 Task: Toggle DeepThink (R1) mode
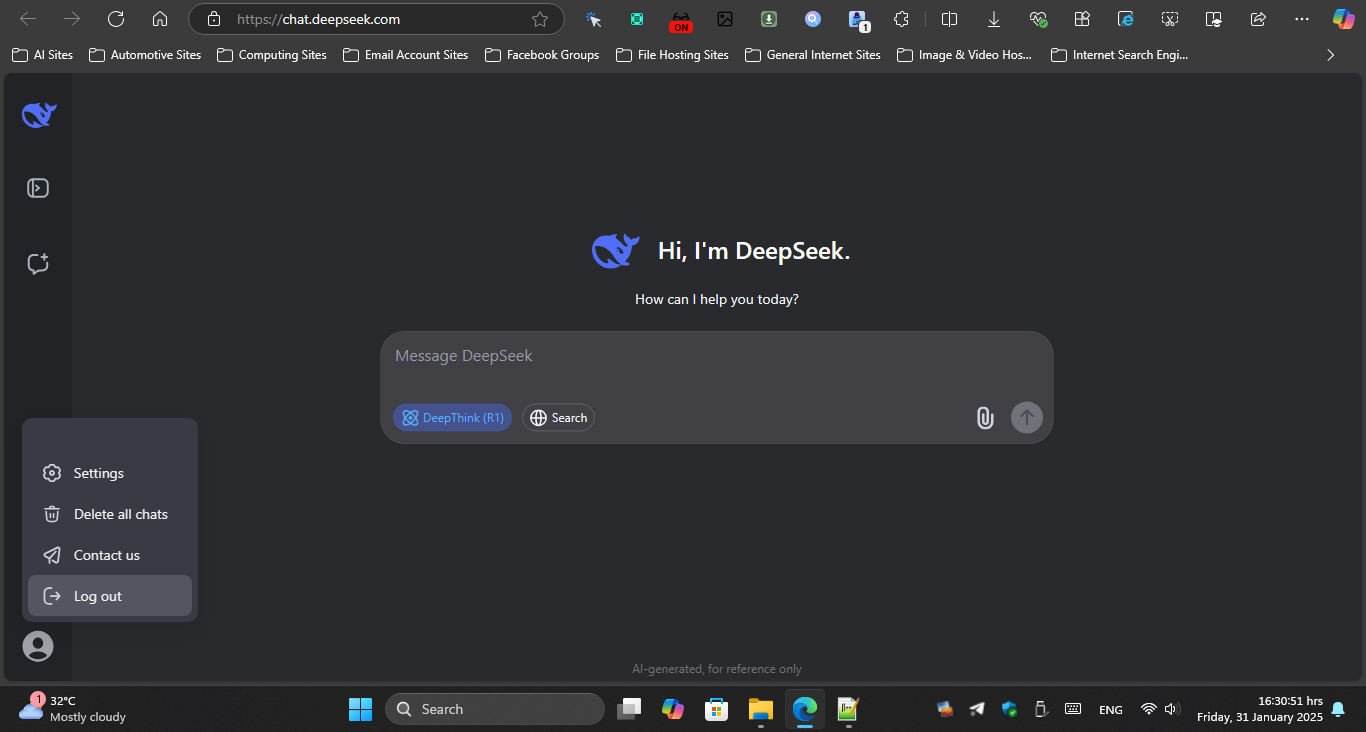(x=452, y=418)
